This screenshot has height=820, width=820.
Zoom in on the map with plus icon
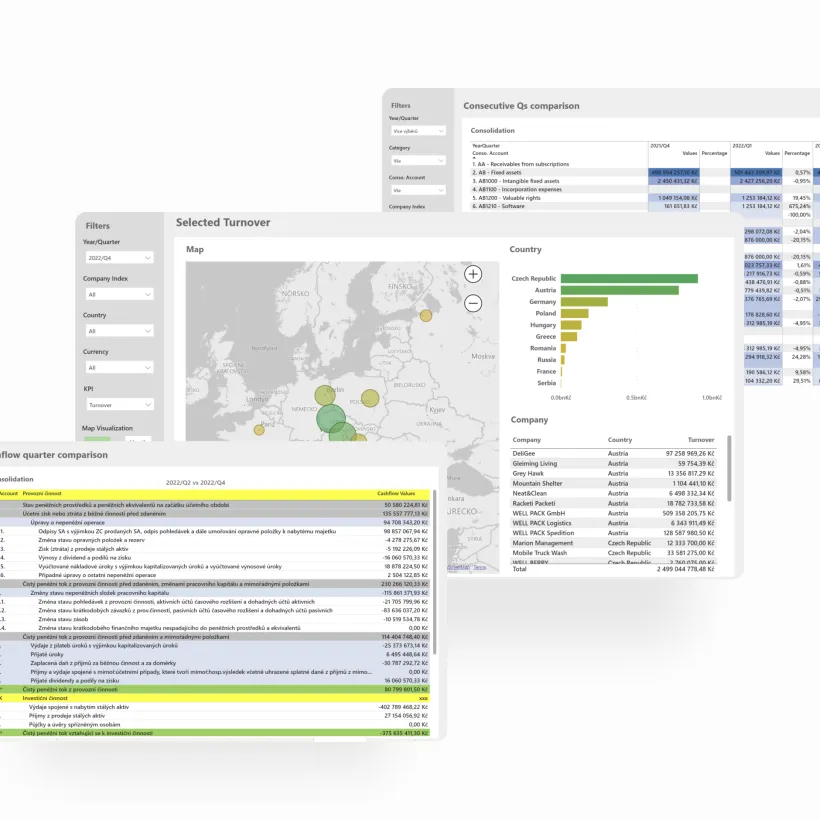coord(473,273)
